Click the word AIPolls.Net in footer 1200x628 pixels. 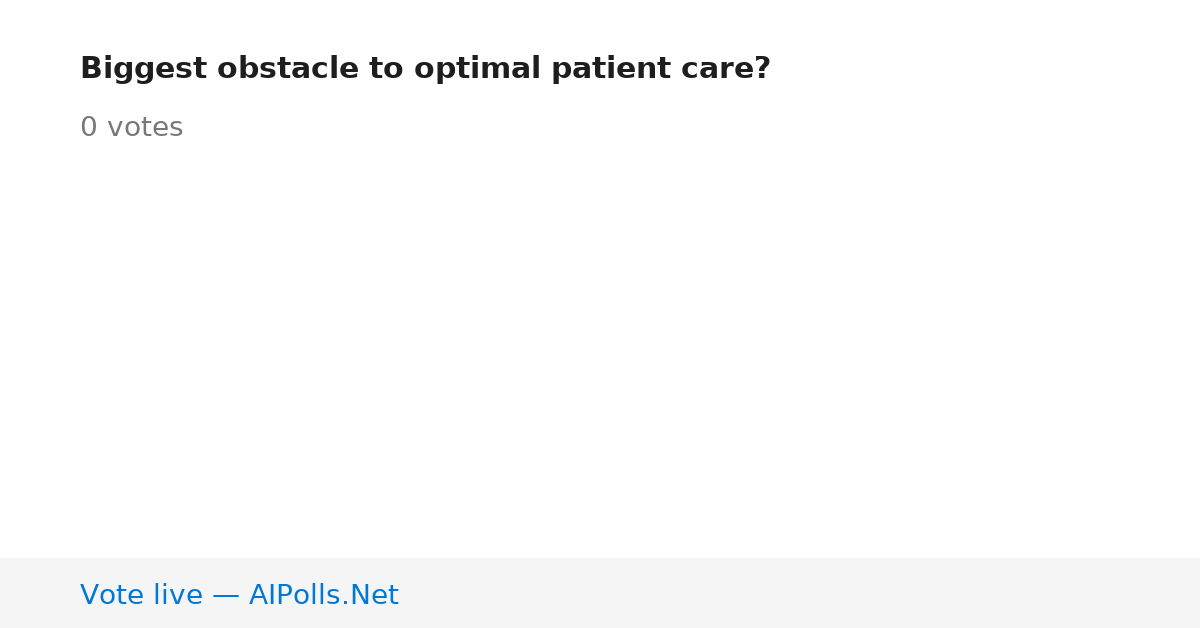pyautogui.click(x=323, y=595)
